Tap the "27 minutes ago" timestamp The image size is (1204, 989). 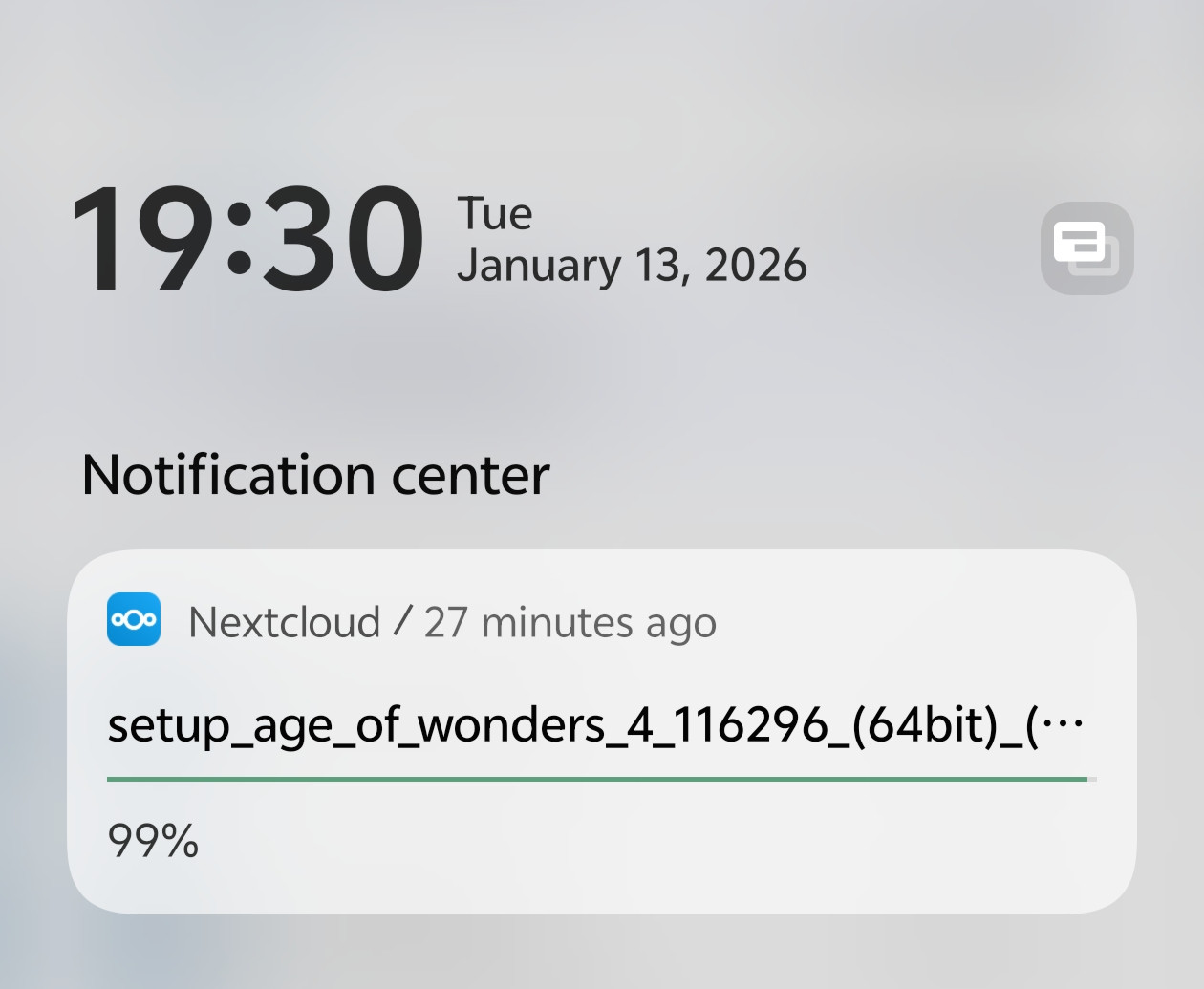click(x=570, y=623)
